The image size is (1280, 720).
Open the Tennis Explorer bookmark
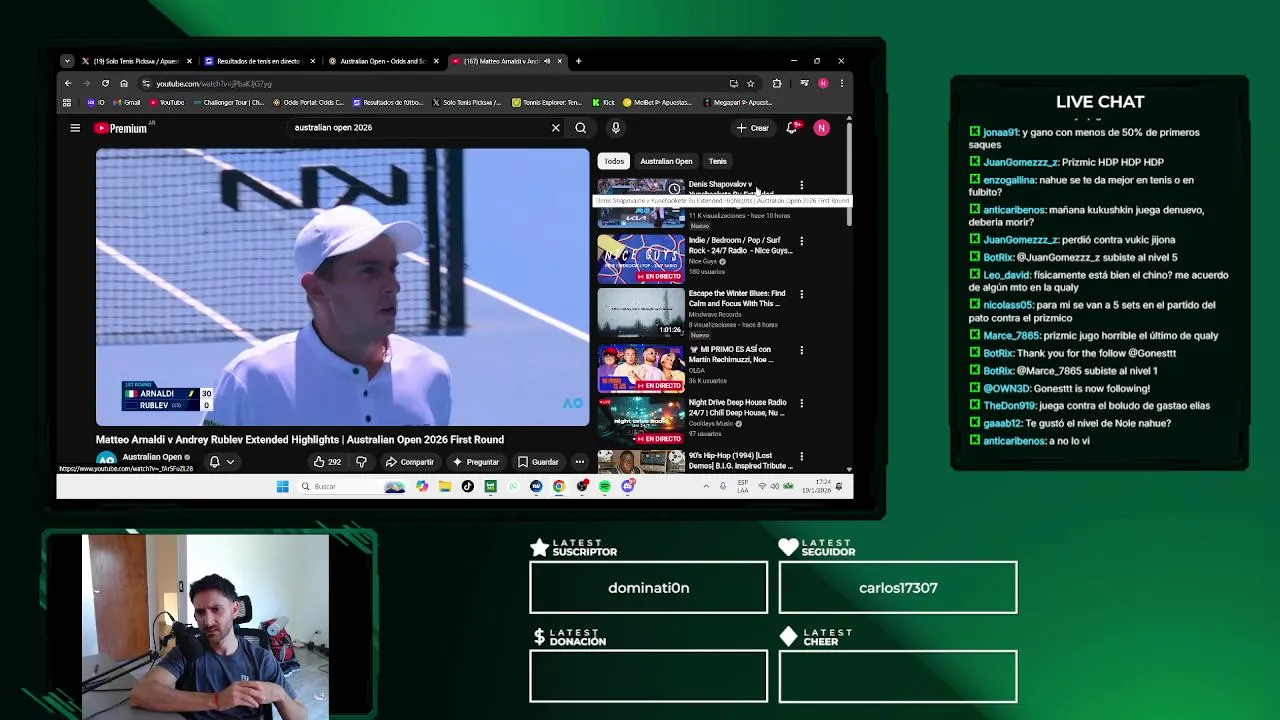pos(546,102)
